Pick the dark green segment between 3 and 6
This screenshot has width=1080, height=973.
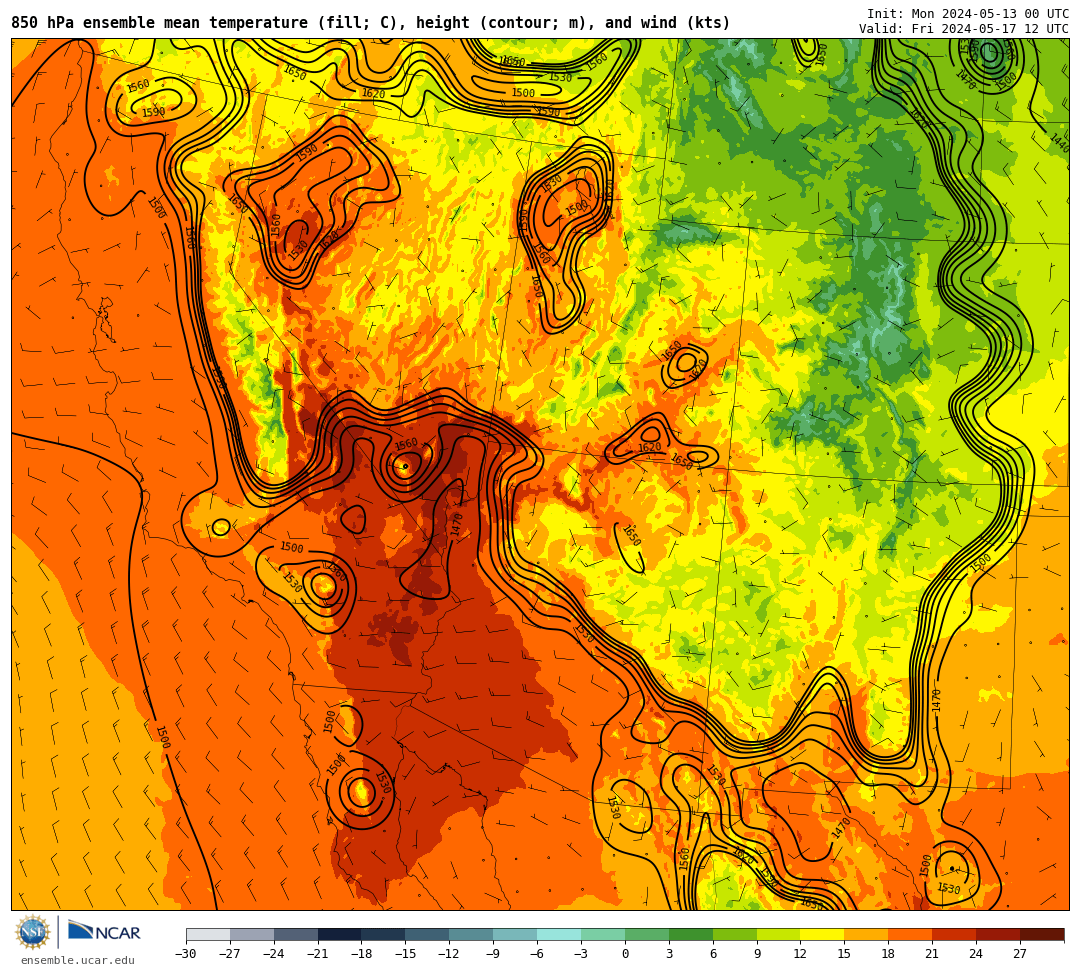691,934
